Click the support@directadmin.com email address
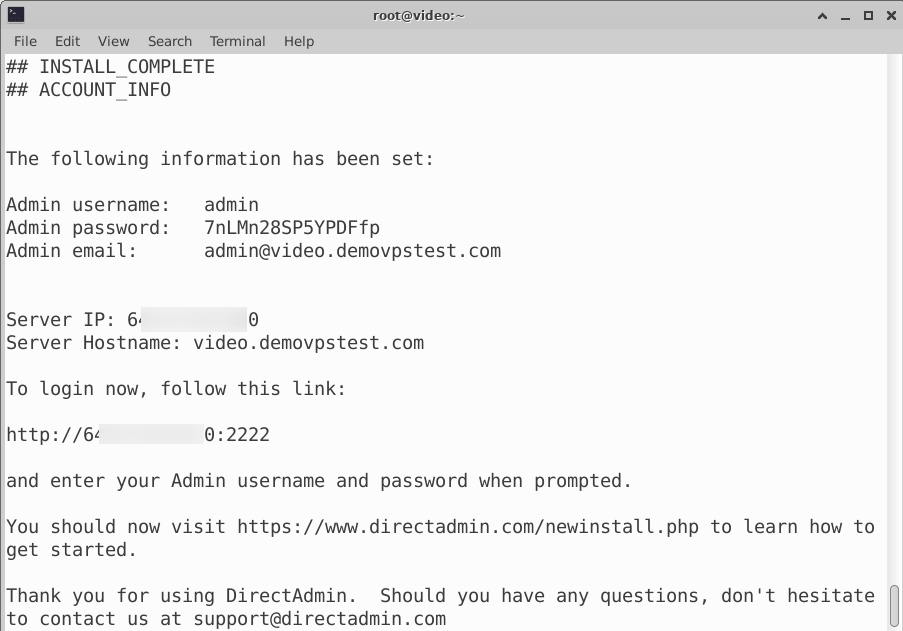The width and height of the screenshot is (903, 631). point(320,619)
